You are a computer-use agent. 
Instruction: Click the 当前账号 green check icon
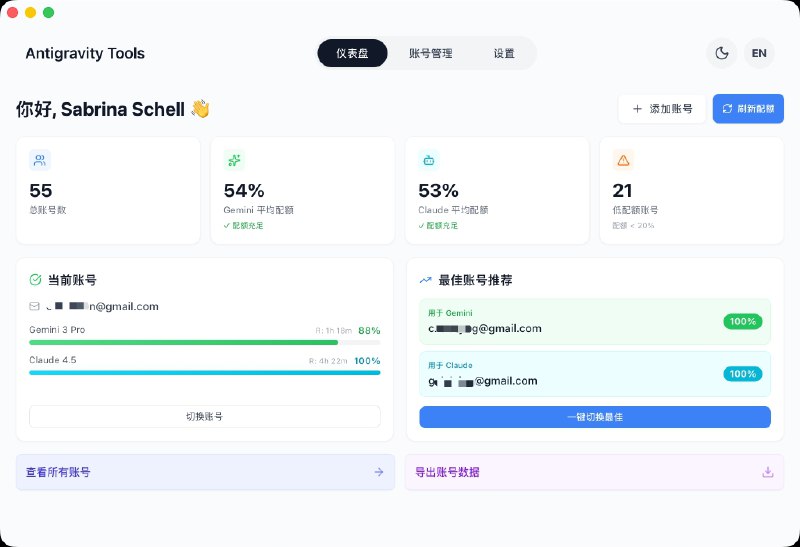[x=36, y=280]
